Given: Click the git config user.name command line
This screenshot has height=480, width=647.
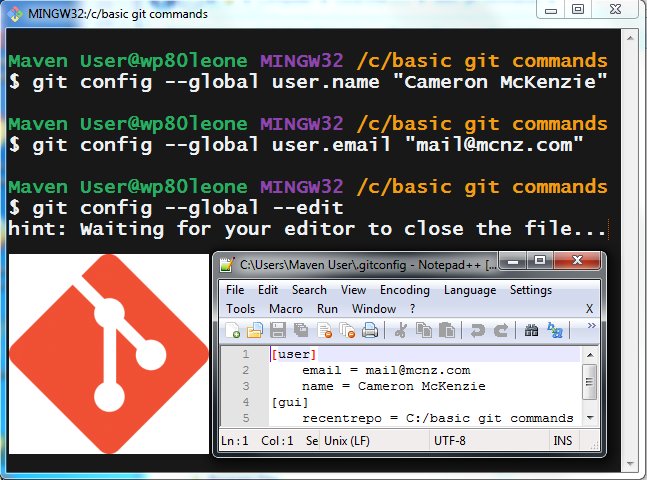Looking at the screenshot, I should pyautogui.click(x=308, y=81).
